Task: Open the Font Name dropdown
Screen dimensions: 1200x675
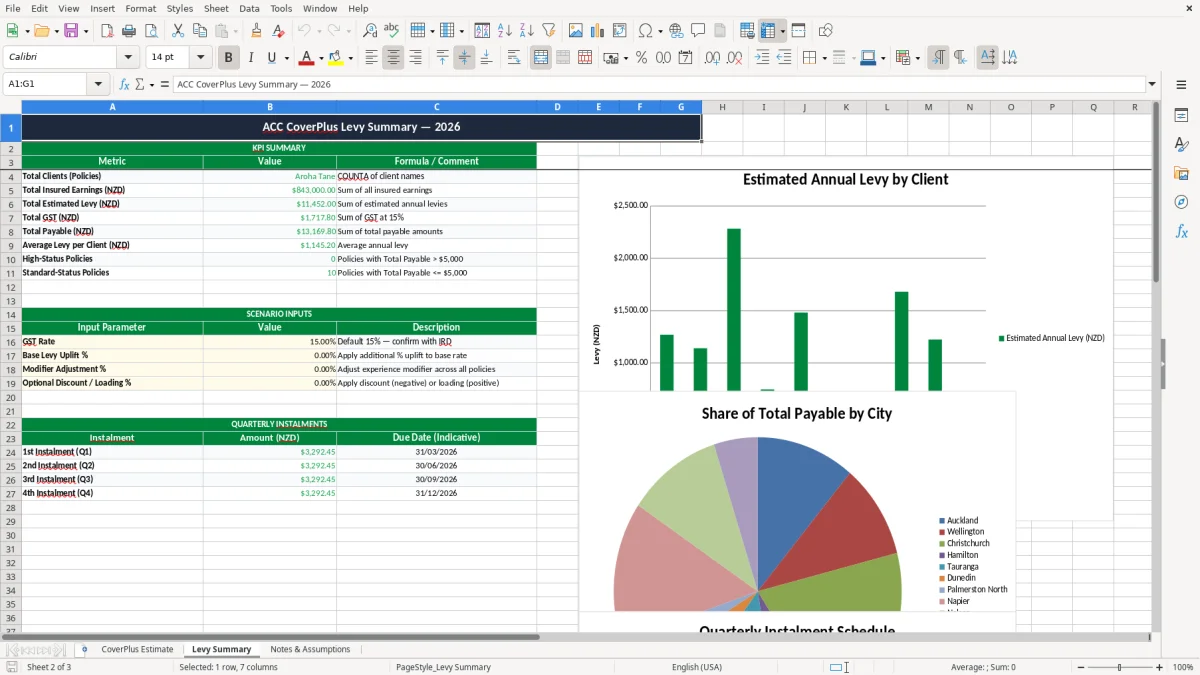Action: 128,58
